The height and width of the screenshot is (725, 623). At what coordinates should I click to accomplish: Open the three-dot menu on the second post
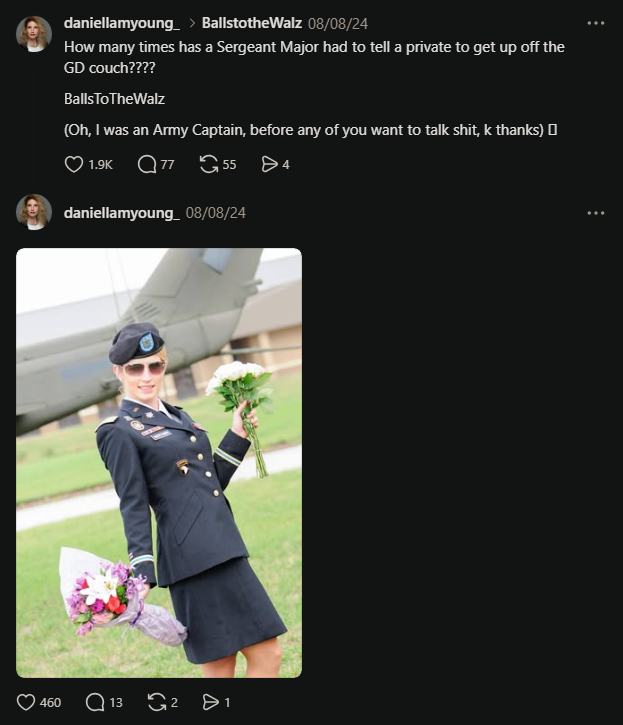[596, 213]
